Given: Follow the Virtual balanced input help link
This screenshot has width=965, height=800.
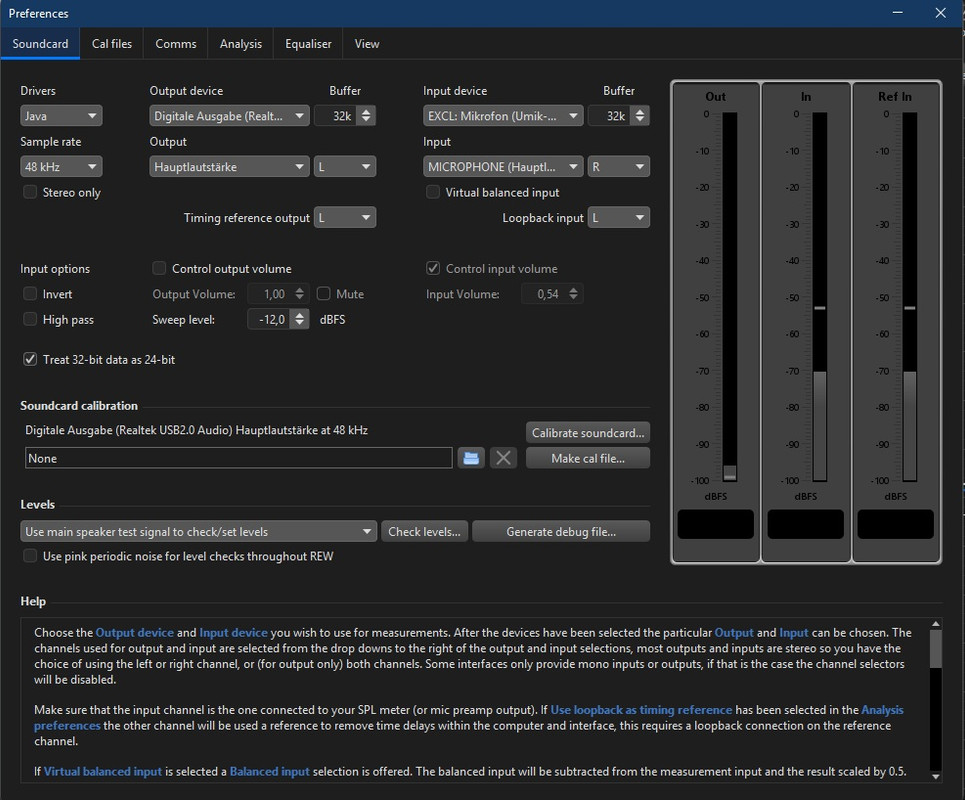Looking at the screenshot, I should [103, 771].
